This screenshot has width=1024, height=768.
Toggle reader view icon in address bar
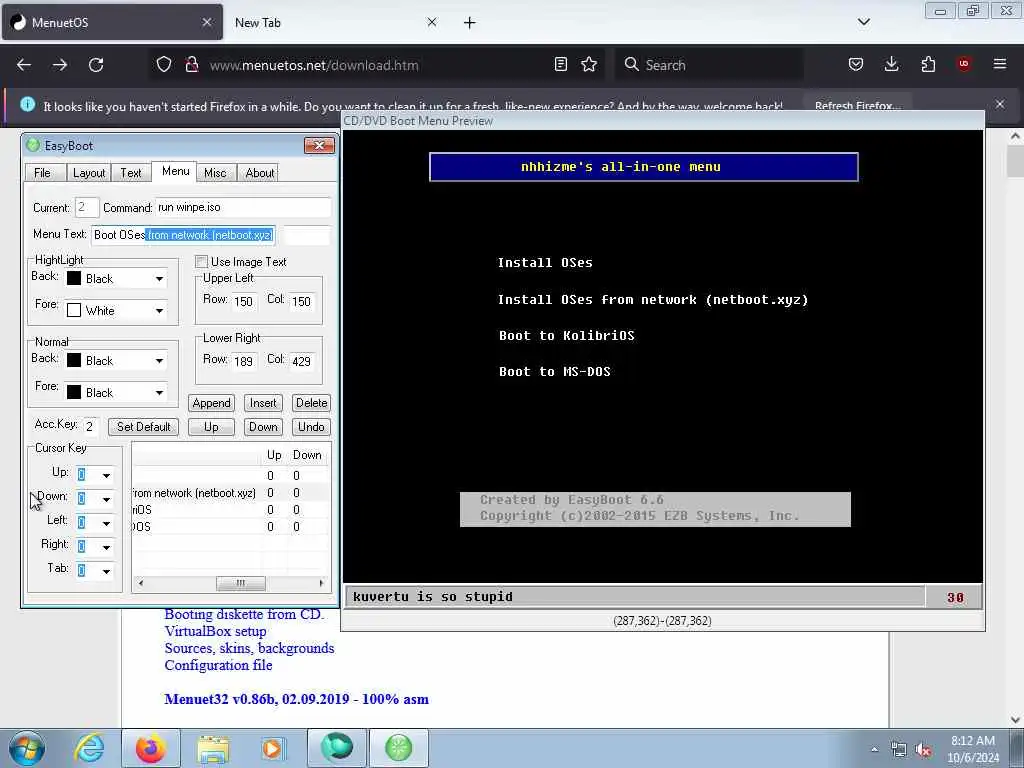pos(560,65)
